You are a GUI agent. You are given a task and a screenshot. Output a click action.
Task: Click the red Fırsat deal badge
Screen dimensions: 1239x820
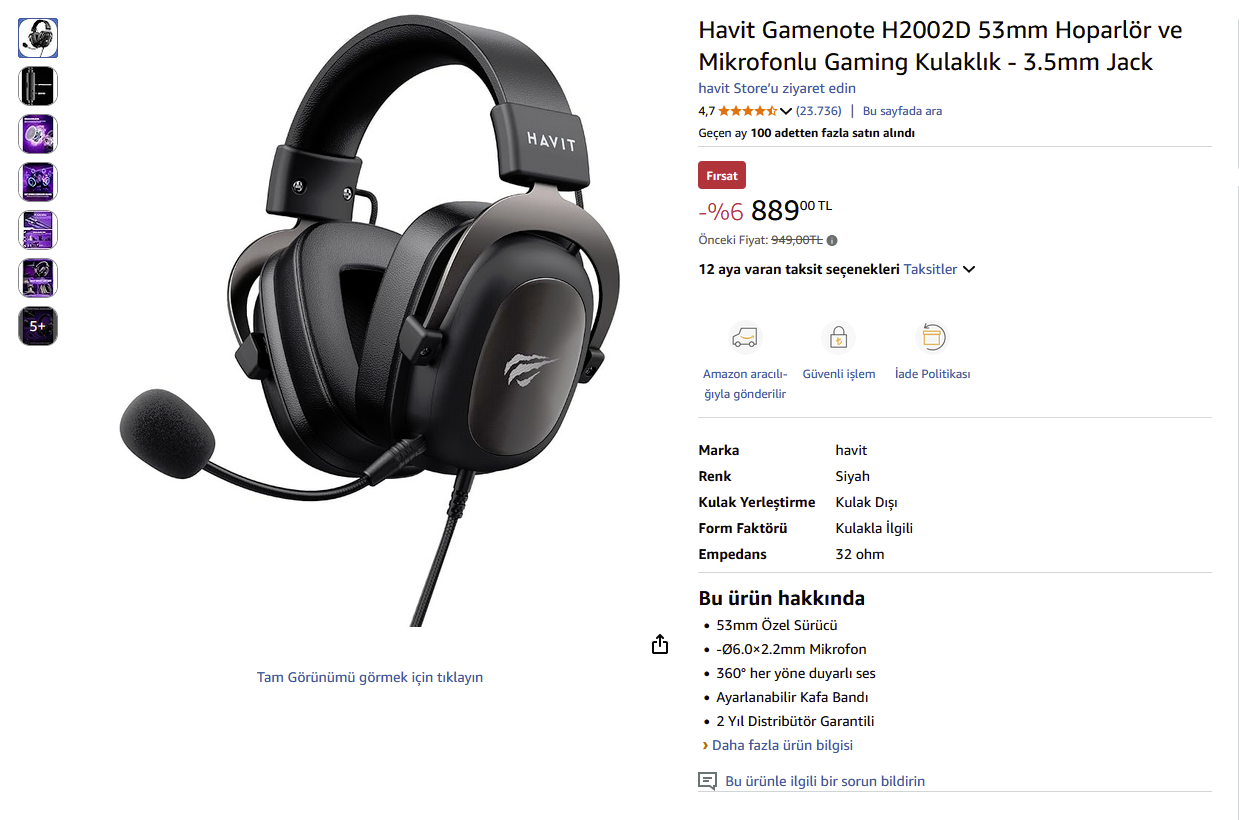pyautogui.click(x=722, y=176)
